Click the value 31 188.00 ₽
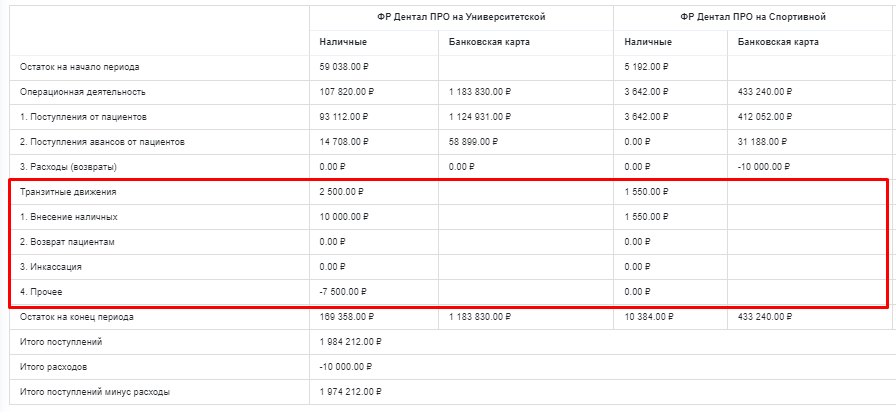Image resolution: width=896 pixels, height=412 pixels. coord(762,142)
